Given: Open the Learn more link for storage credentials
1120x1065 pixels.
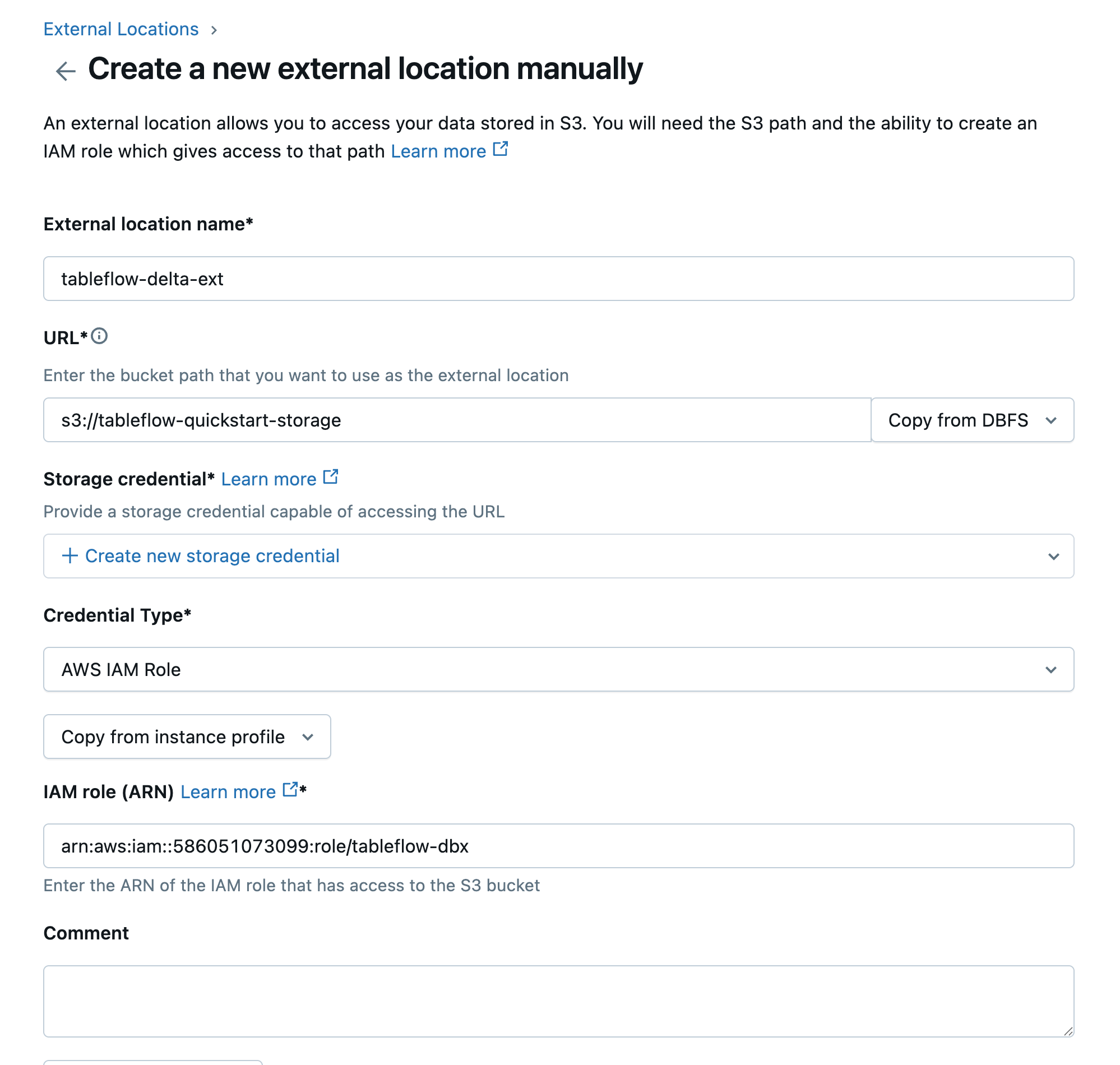Looking at the screenshot, I should point(270,479).
